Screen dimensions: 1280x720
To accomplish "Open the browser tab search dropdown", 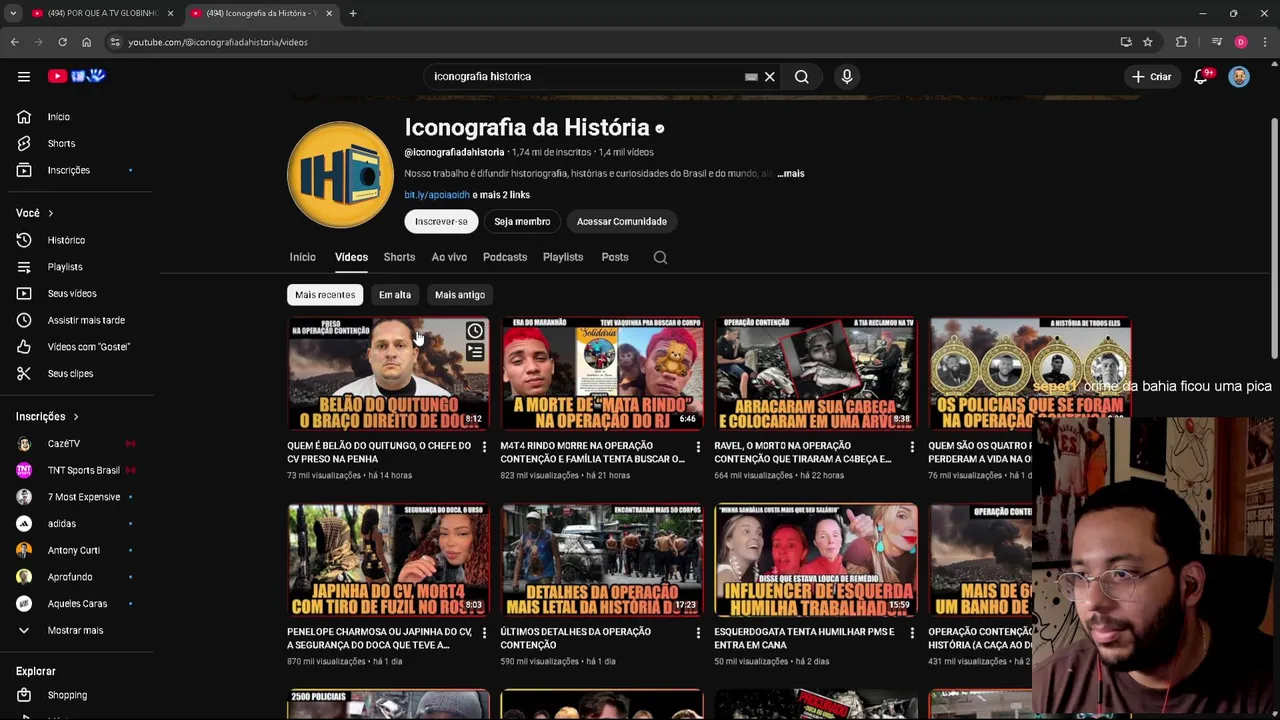I will 13,13.
